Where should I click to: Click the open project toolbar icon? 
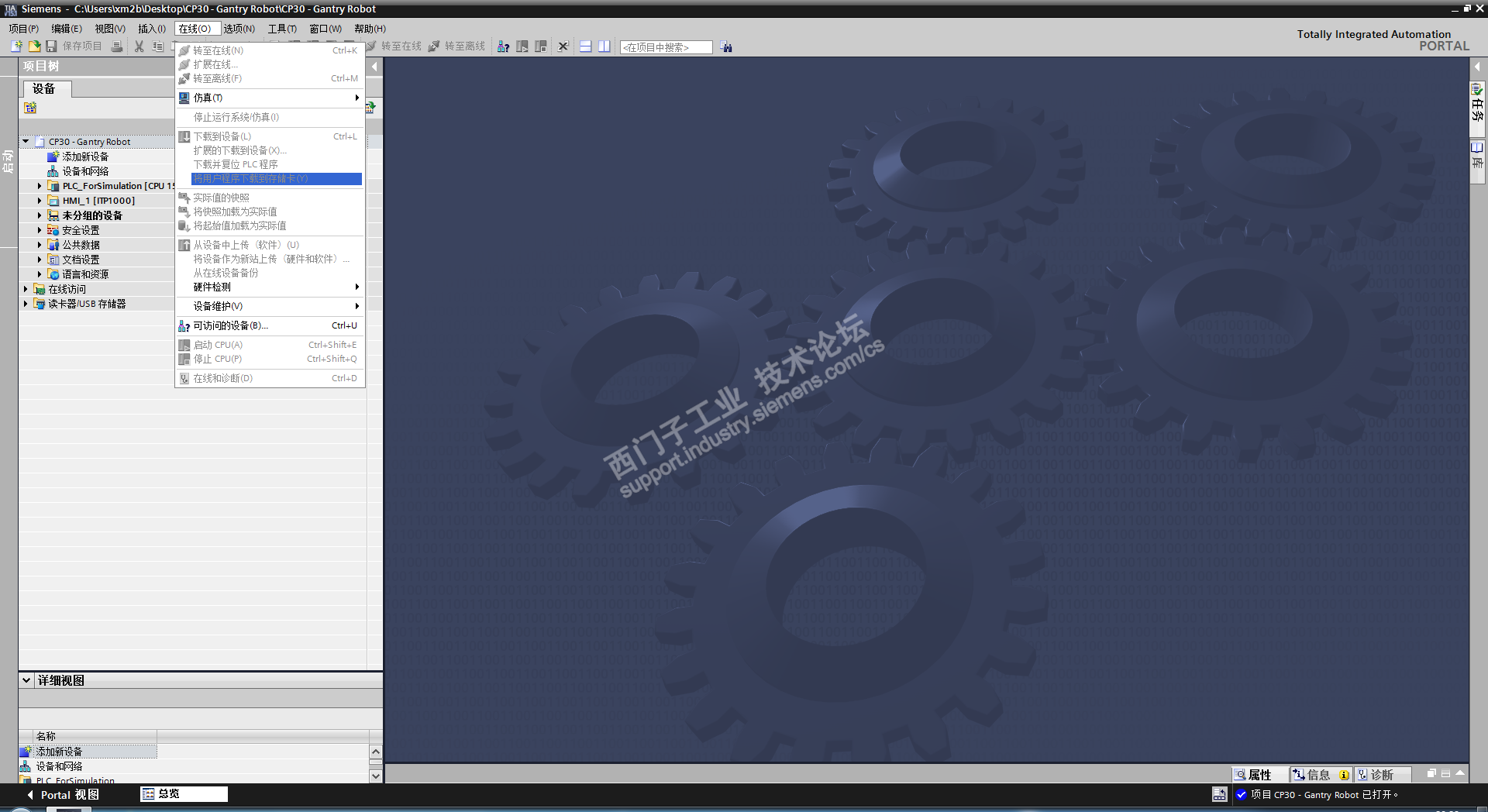(x=34, y=46)
